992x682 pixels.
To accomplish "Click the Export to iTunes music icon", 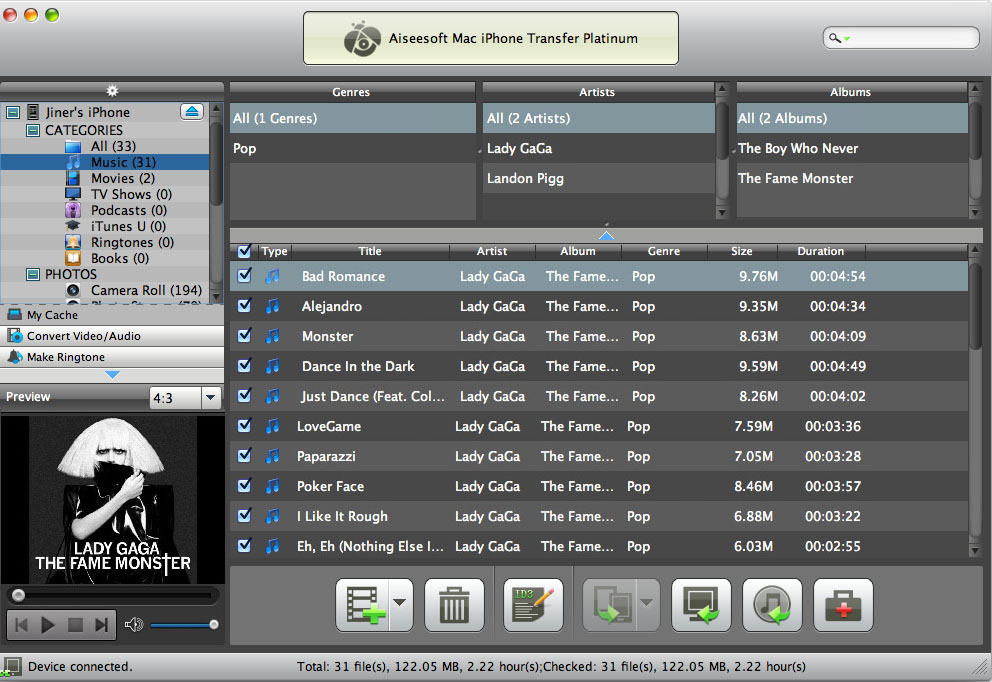I will [772, 605].
